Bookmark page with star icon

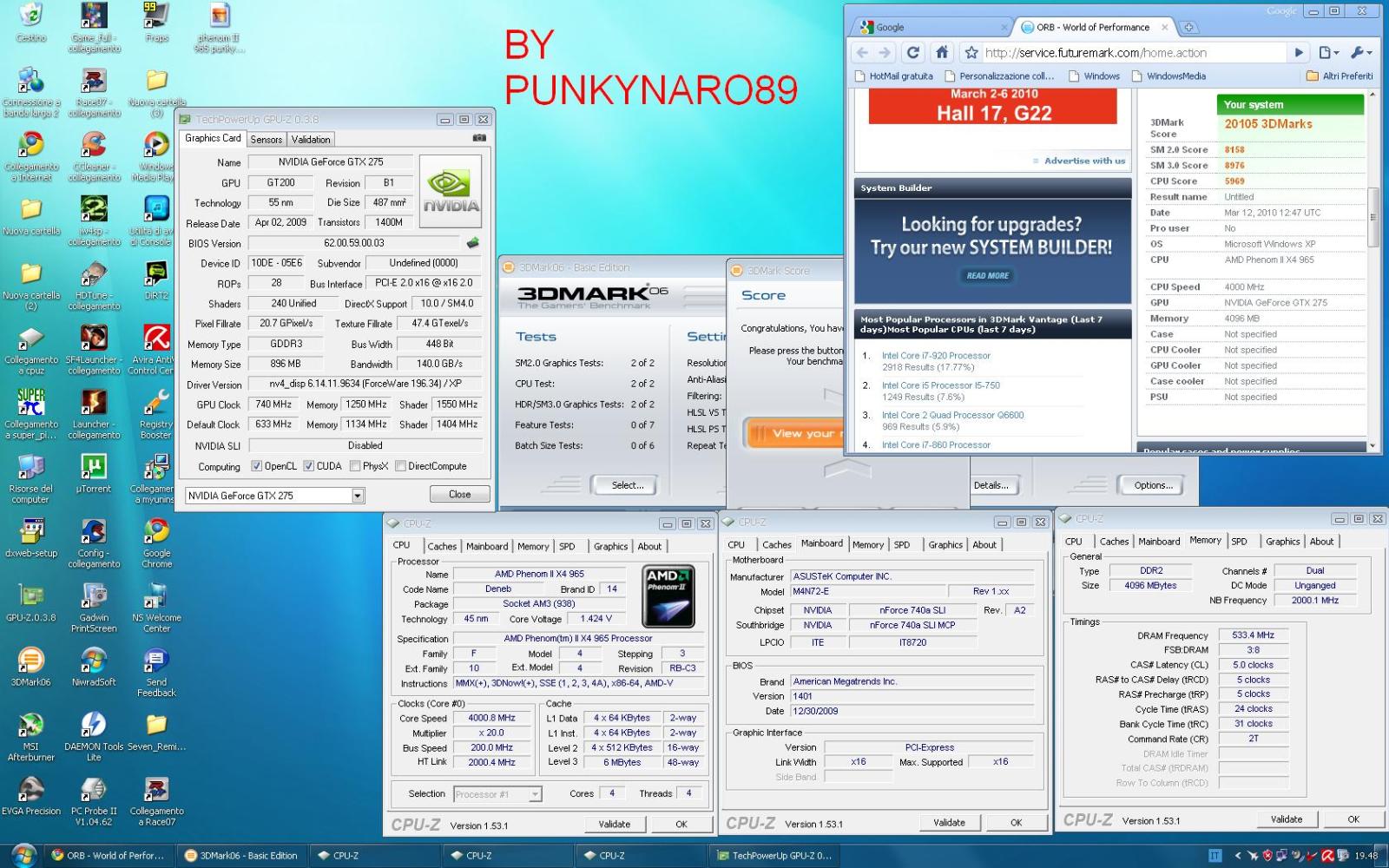(x=971, y=53)
